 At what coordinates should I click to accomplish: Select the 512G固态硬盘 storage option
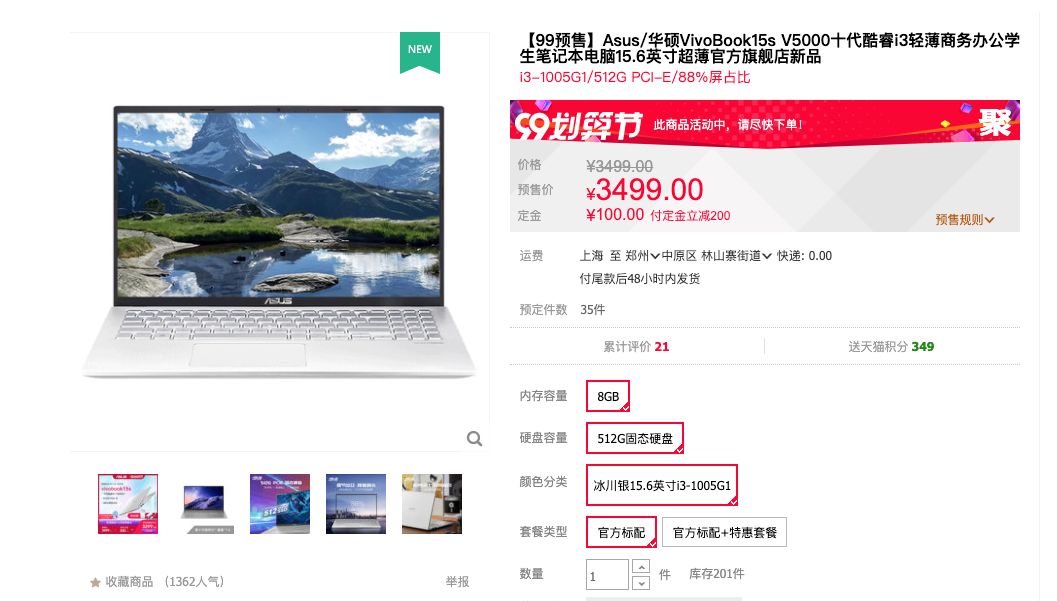(635, 438)
